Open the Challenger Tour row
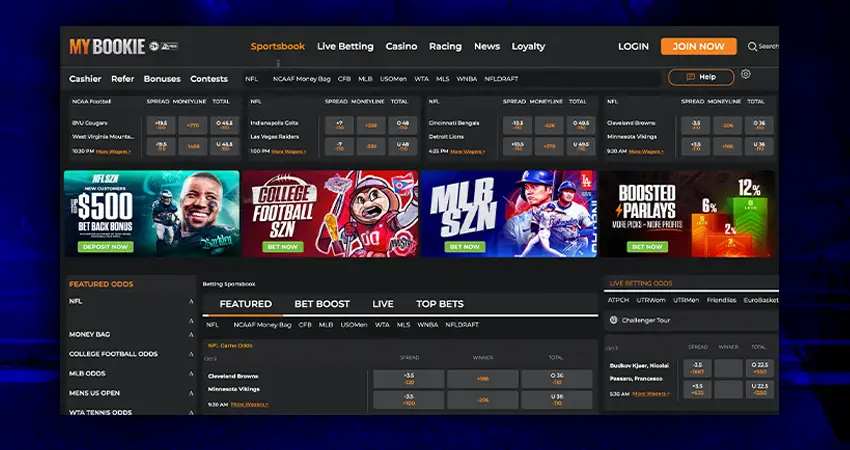The width and height of the screenshot is (850, 450). [691, 320]
